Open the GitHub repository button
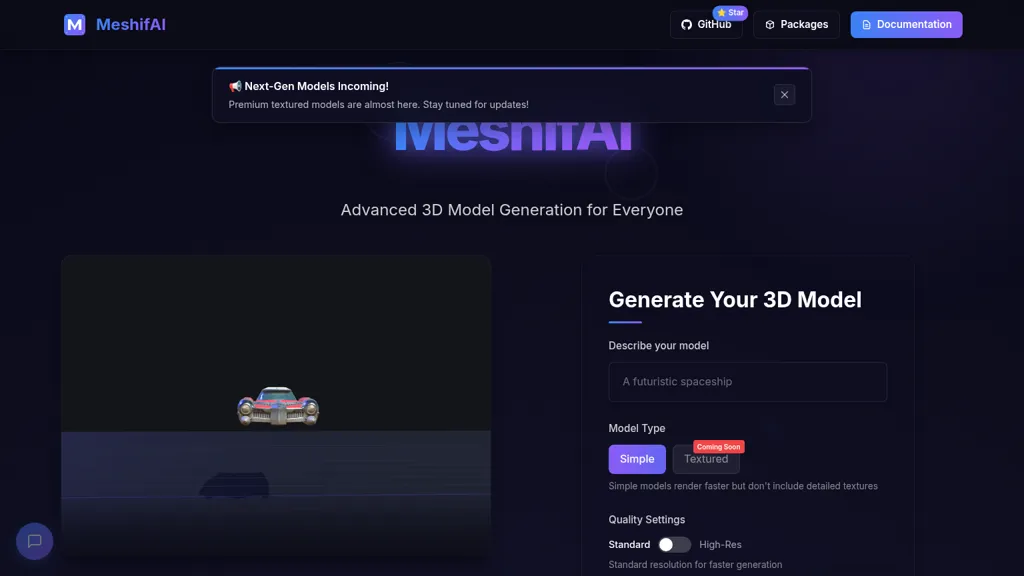The width and height of the screenshot is (1024, 576). [706, 25]
